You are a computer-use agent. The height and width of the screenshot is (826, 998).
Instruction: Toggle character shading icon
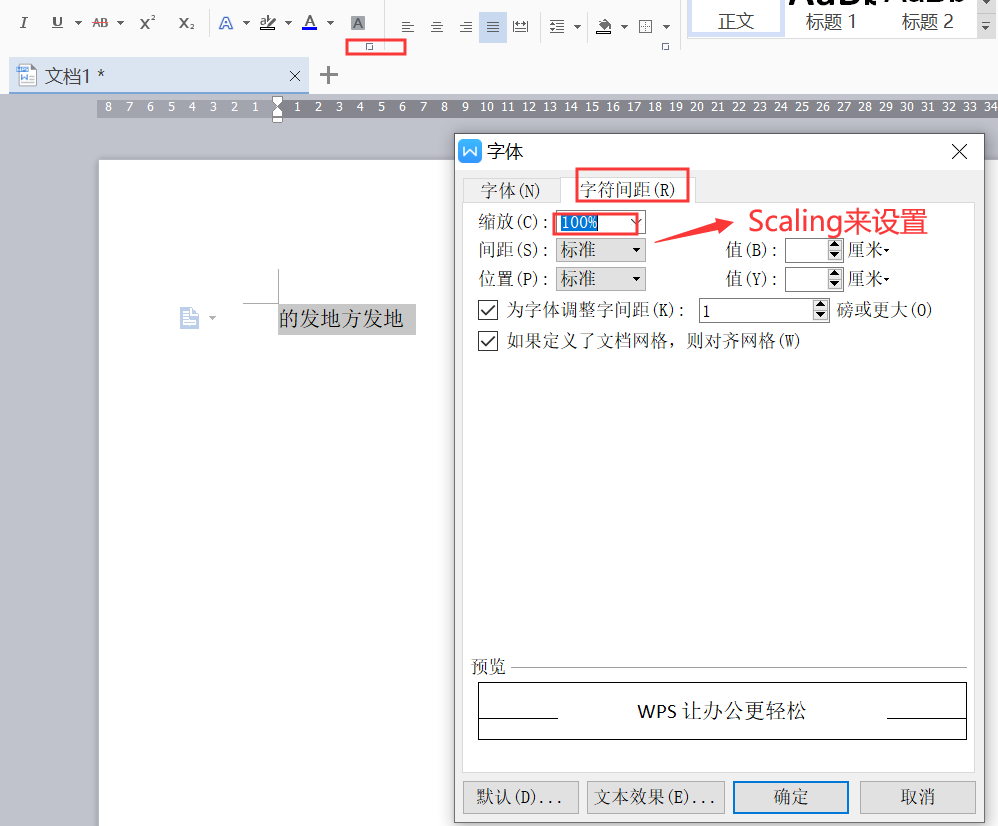tap(358, 24)
